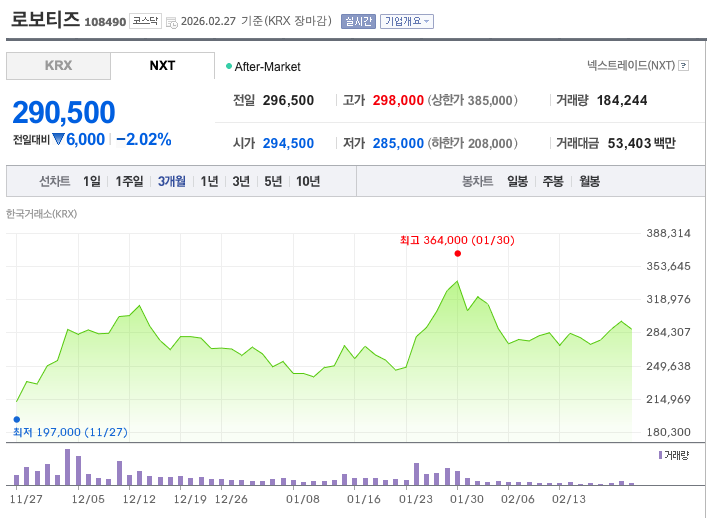This screenshot has height=518, width=707.
Task: Click the low price 285,000
Action: click(398, 143)
